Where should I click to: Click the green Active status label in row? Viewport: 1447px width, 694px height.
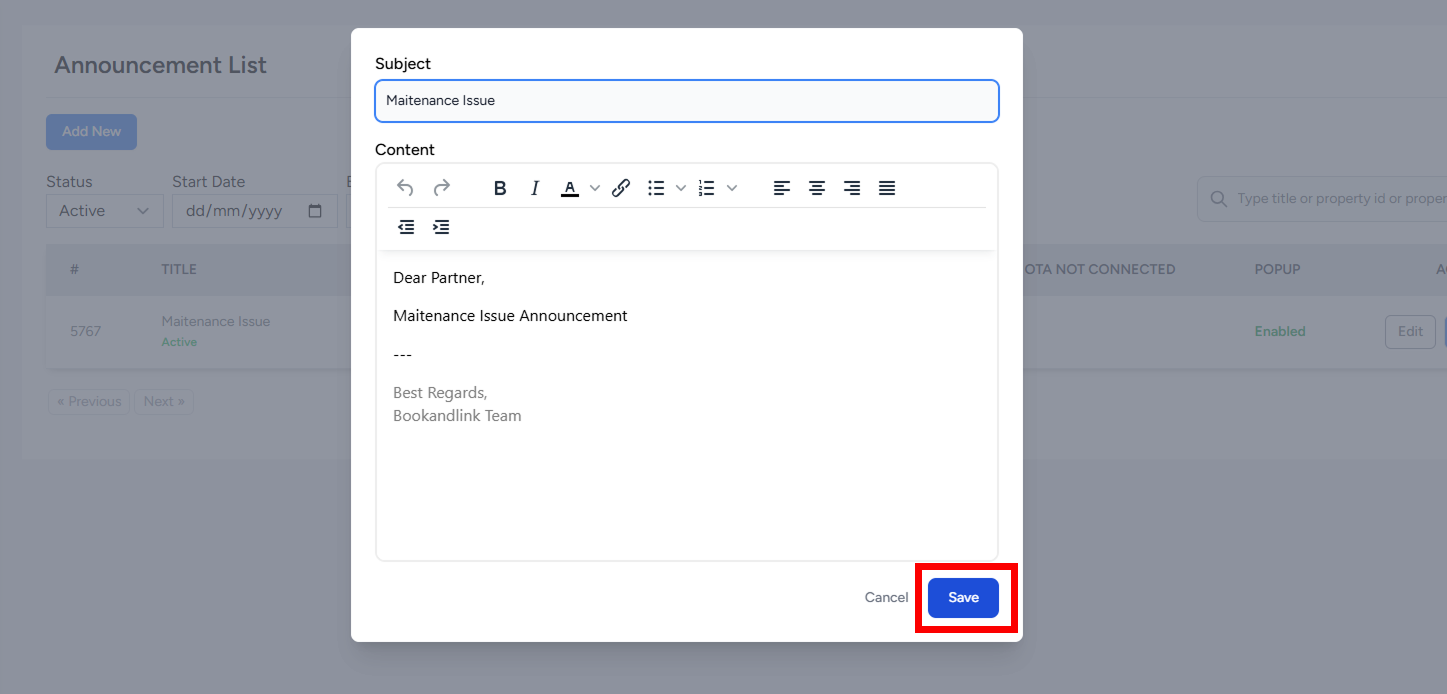[x=179, y=343]
